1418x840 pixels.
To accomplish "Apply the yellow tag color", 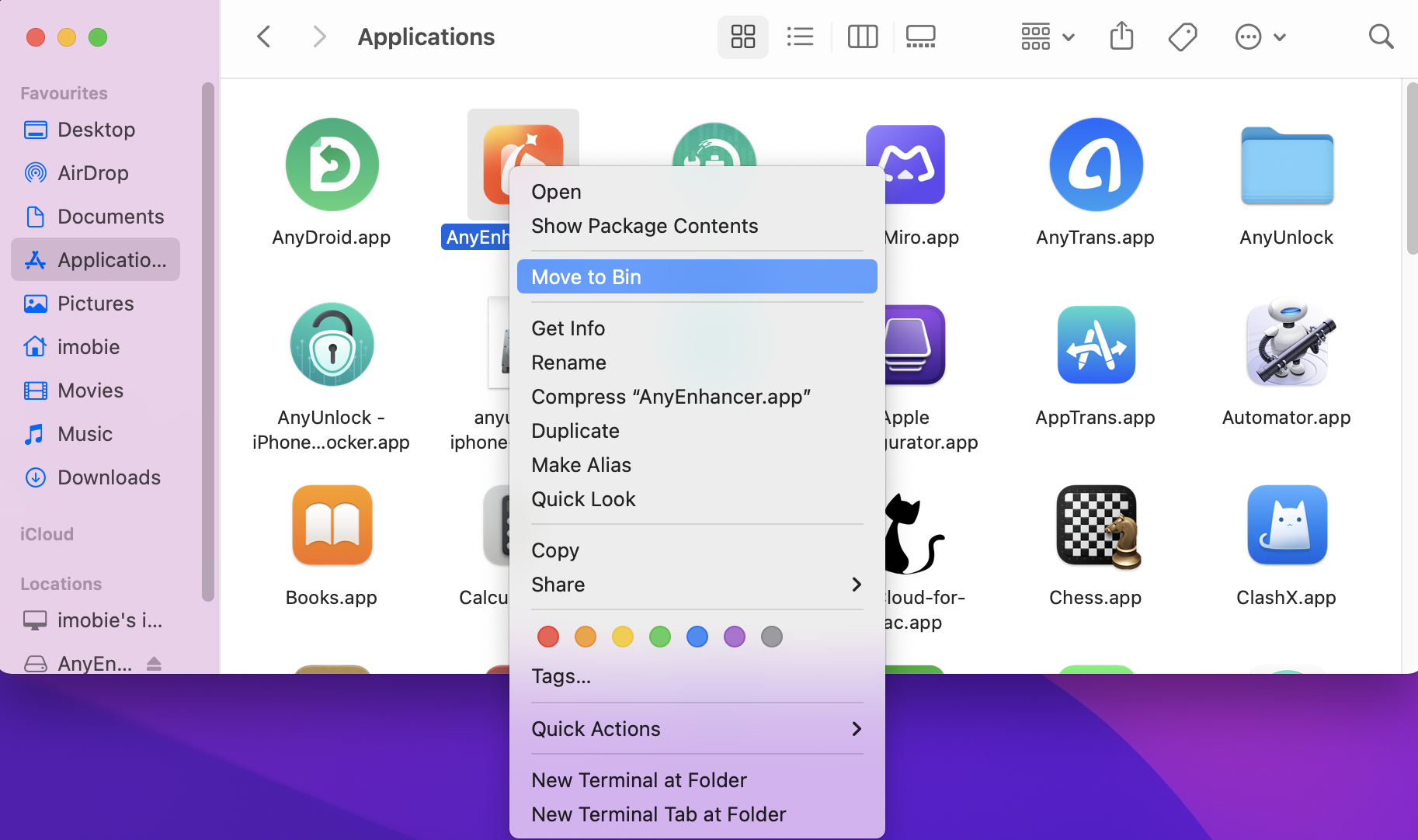I will pos(623,637).
